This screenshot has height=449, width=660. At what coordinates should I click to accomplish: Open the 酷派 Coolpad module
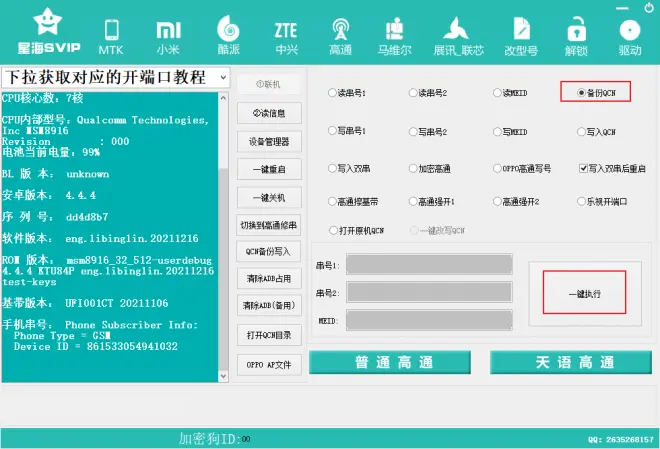pos(229,35)
